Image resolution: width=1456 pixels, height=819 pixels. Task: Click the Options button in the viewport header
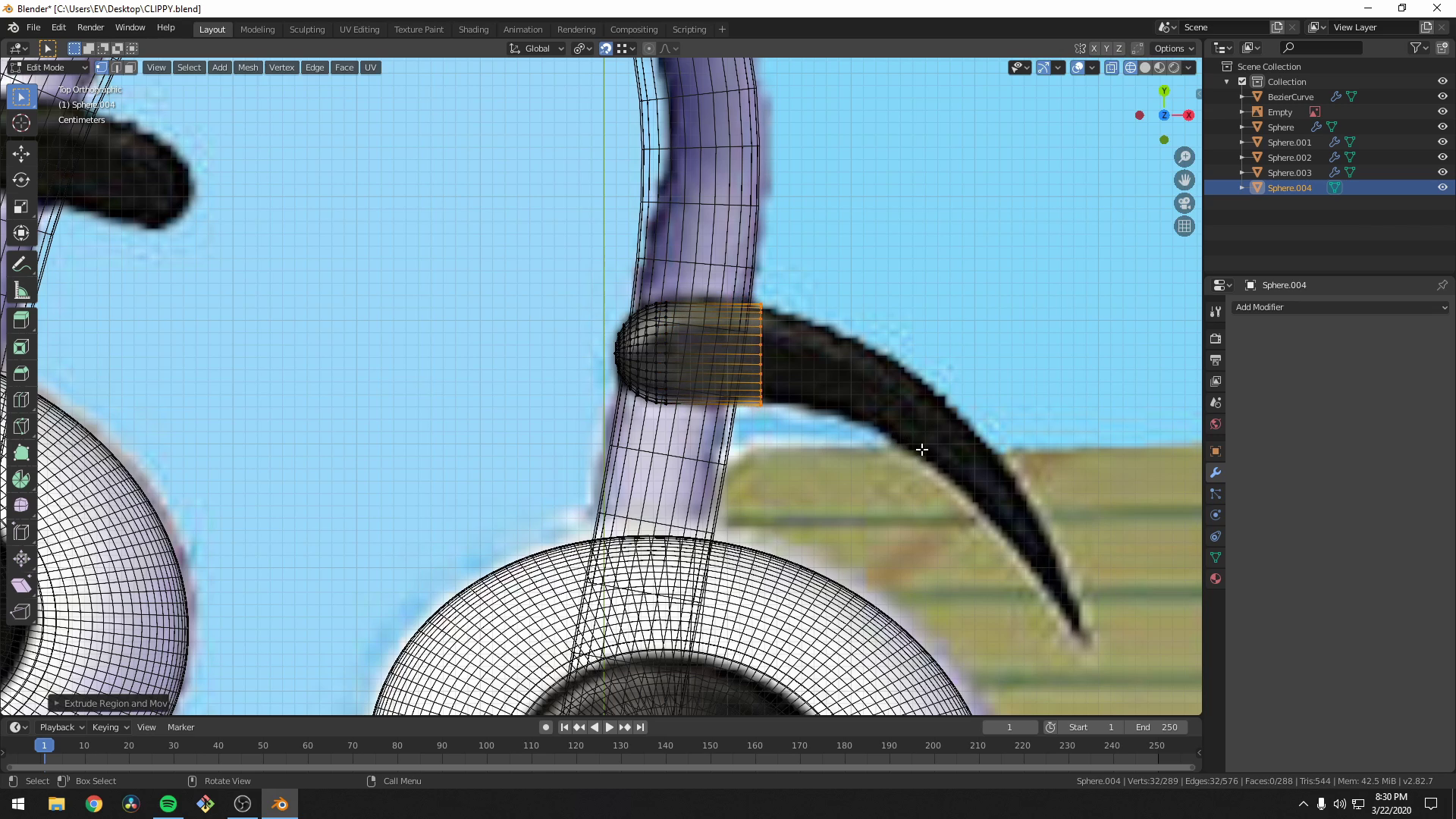click(1172, 48)
